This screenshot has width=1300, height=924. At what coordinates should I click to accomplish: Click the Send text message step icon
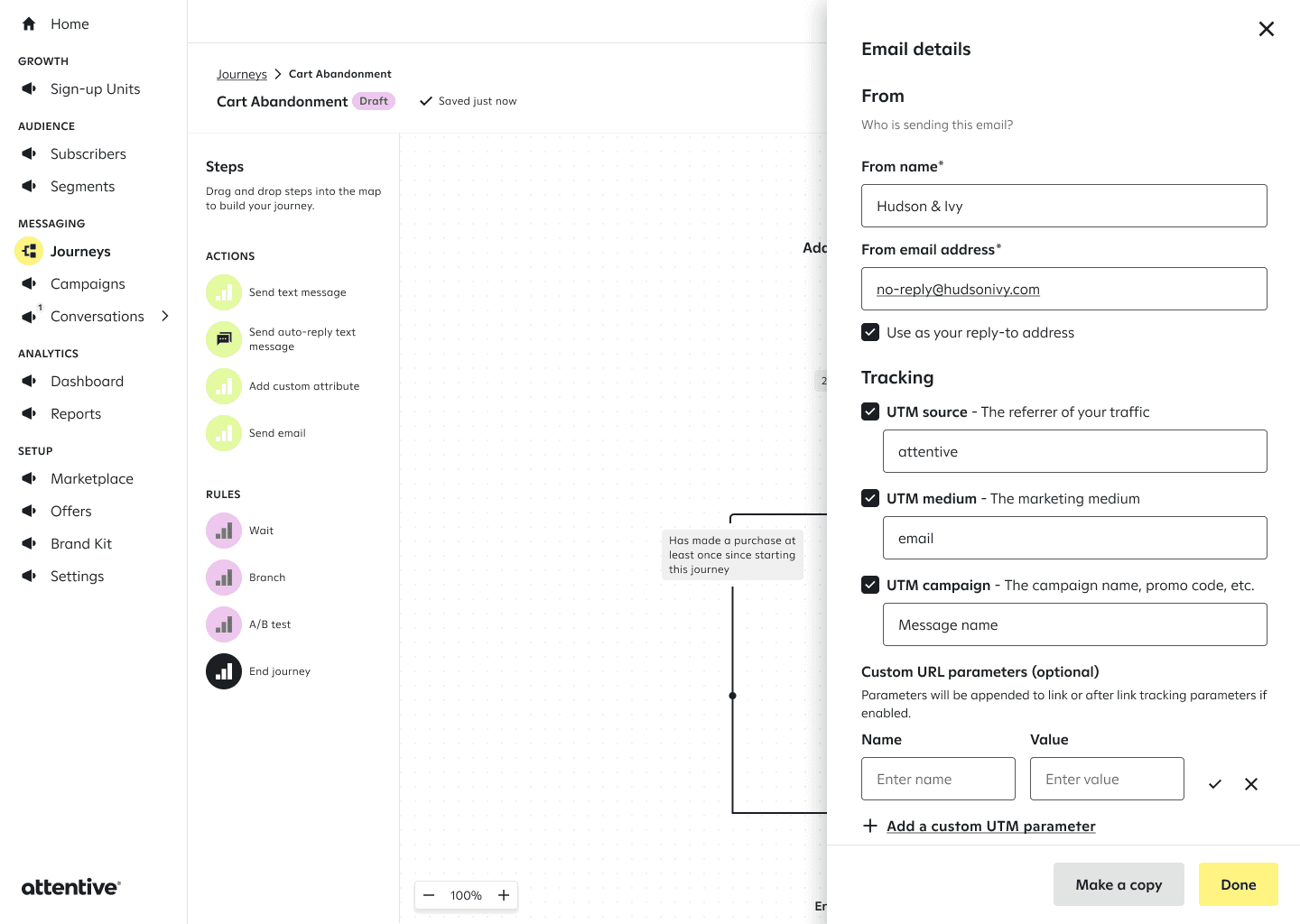point(224,292)
